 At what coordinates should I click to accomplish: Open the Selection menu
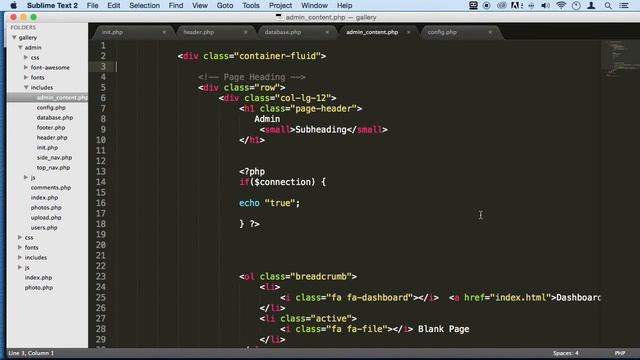(x=144, y=6)
